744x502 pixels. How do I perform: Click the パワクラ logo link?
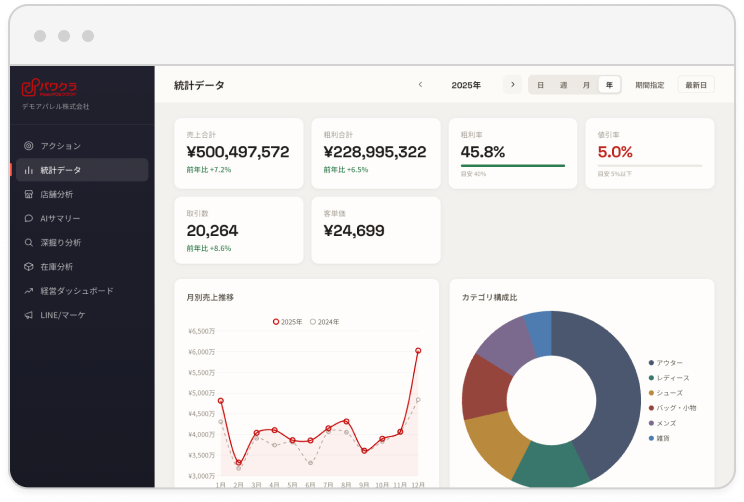[49, 87]
